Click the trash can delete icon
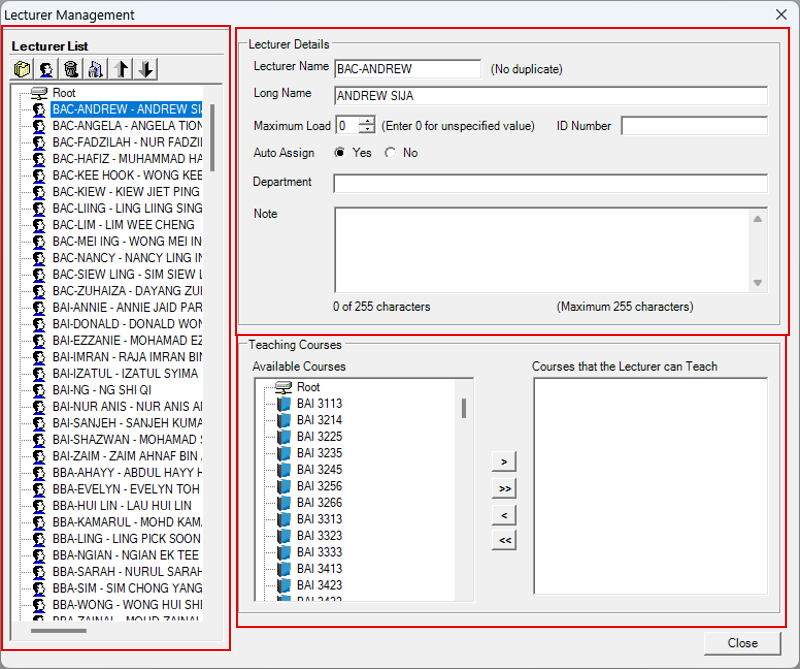800x669 pixels. pyautogui.click(x=71, y=69)
